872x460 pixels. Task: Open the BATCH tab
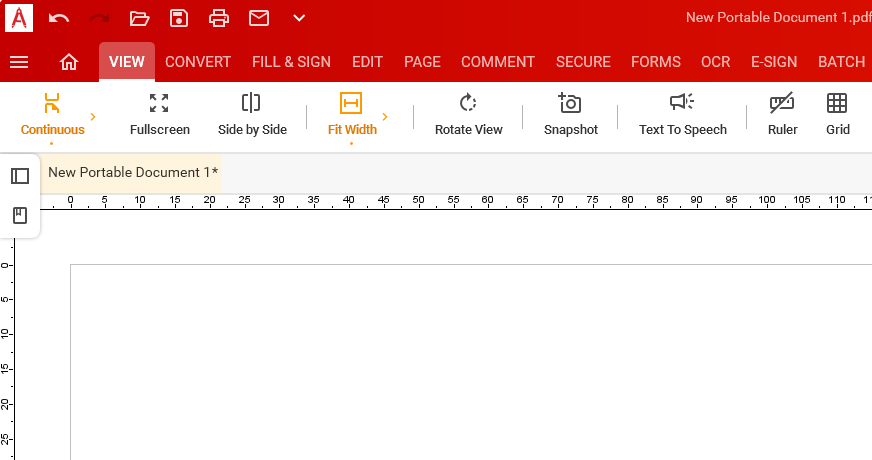coord(841,62)
